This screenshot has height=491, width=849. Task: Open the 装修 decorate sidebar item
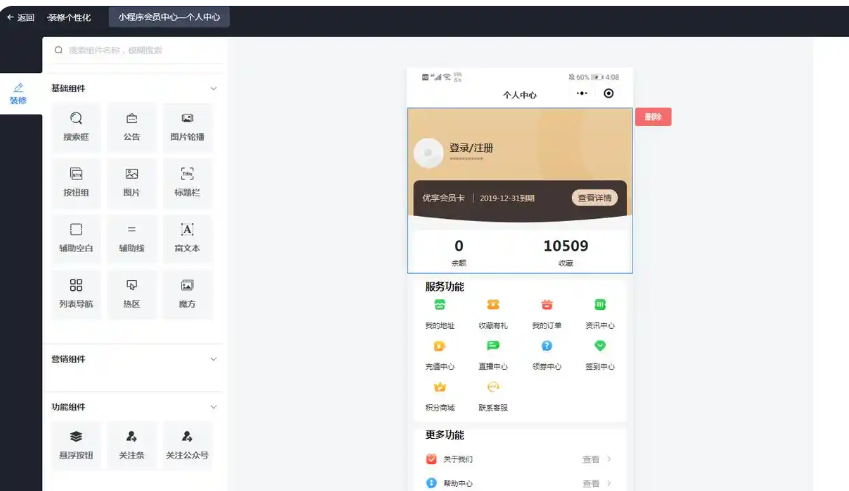click(x=19, y=94)
